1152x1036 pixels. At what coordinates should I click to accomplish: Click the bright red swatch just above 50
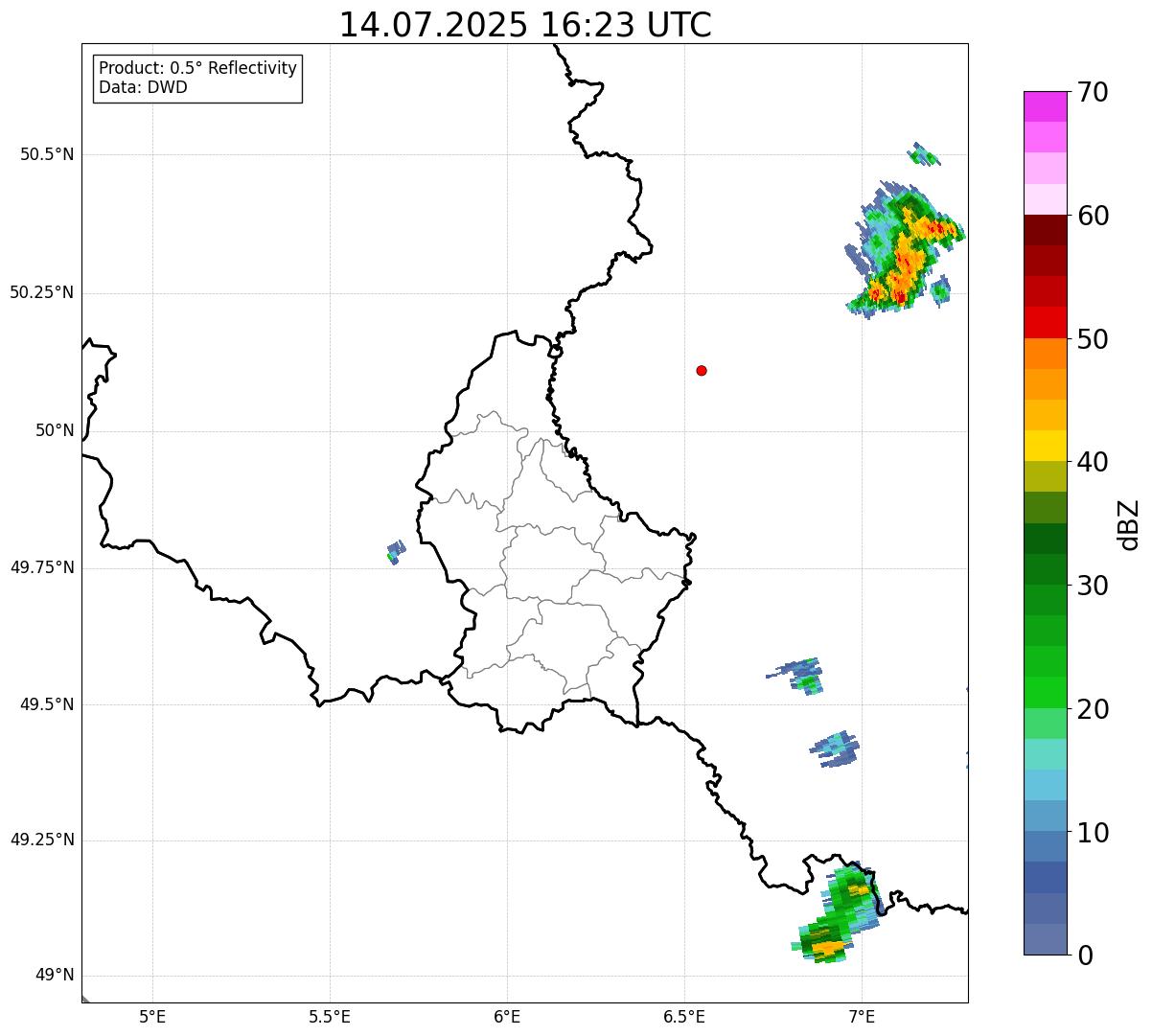pos(1045,322)
